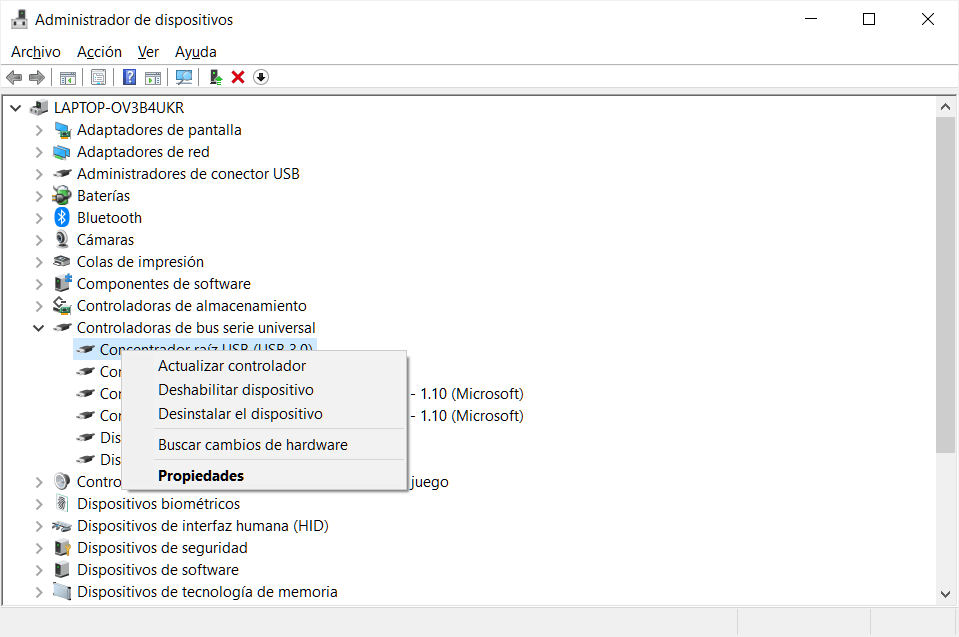Minimize the Administrador de dispositivos window

[x=811, y=20]
